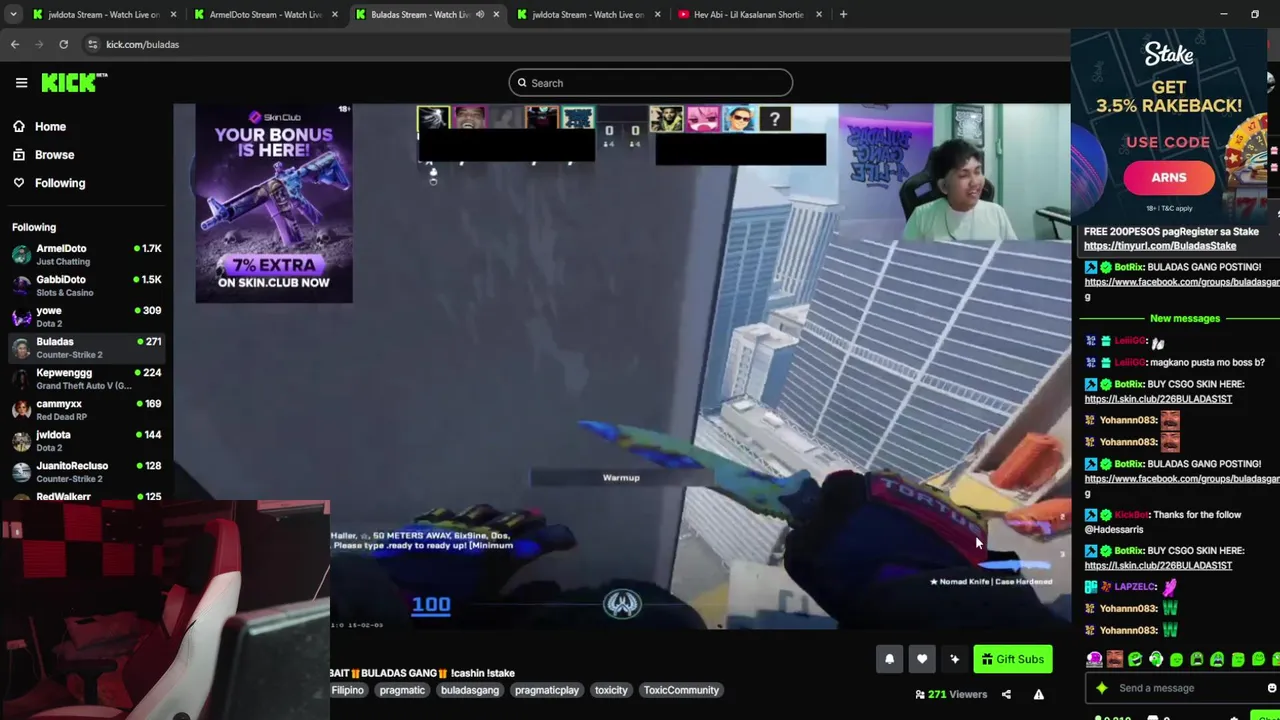View site information icon in address bar
Screen dimensions: 1280x720
click(x=92, y=44)
